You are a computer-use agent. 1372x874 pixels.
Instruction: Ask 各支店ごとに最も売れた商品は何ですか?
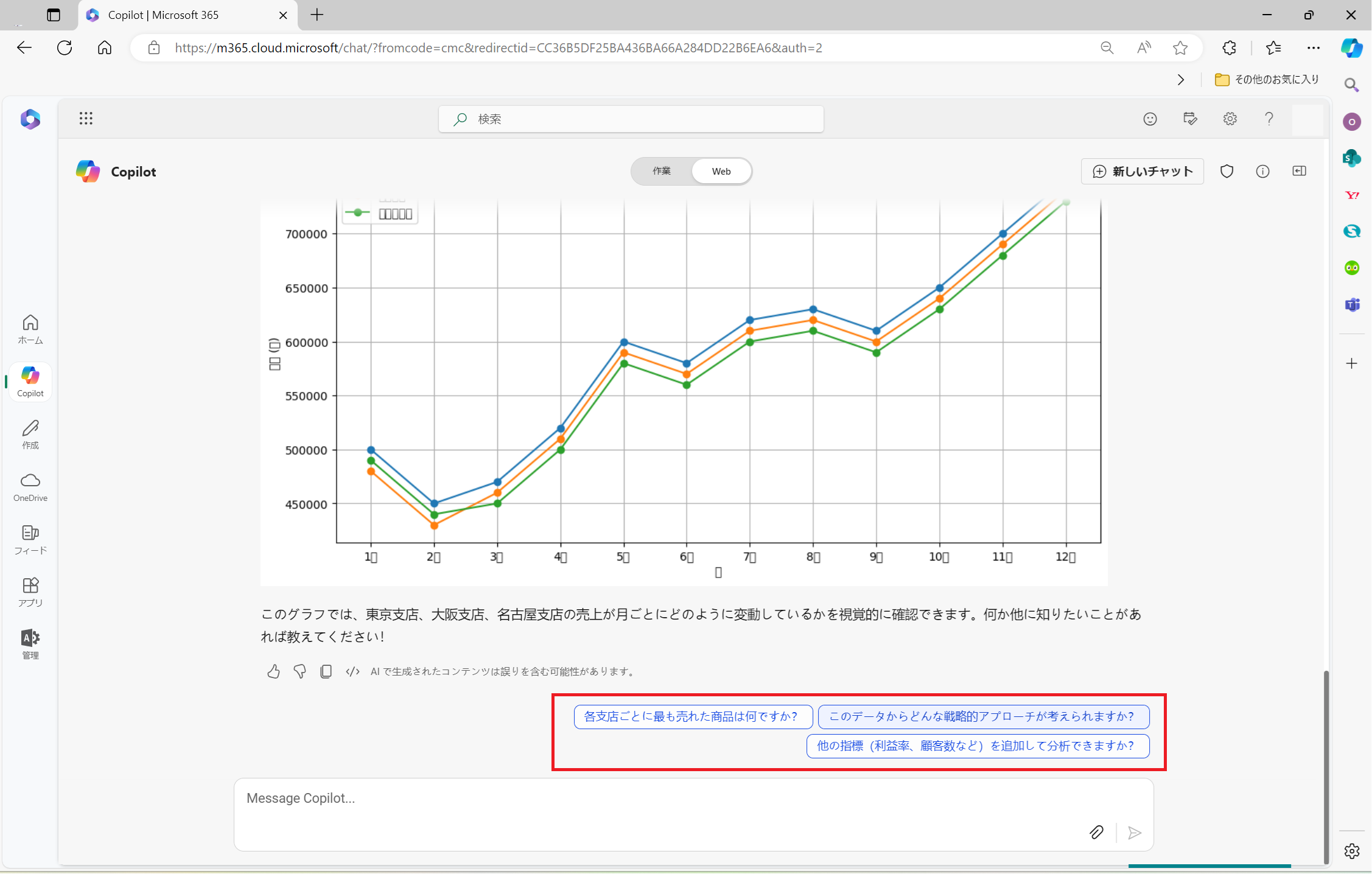pos(693,716)
